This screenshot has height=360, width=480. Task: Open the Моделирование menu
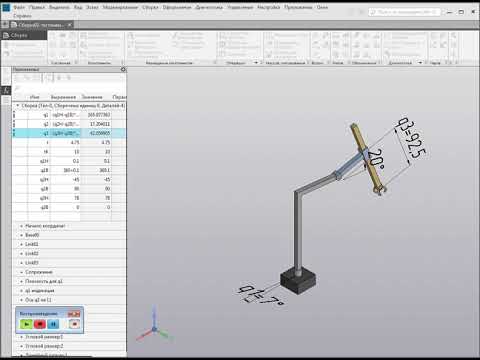coord(120,7)
